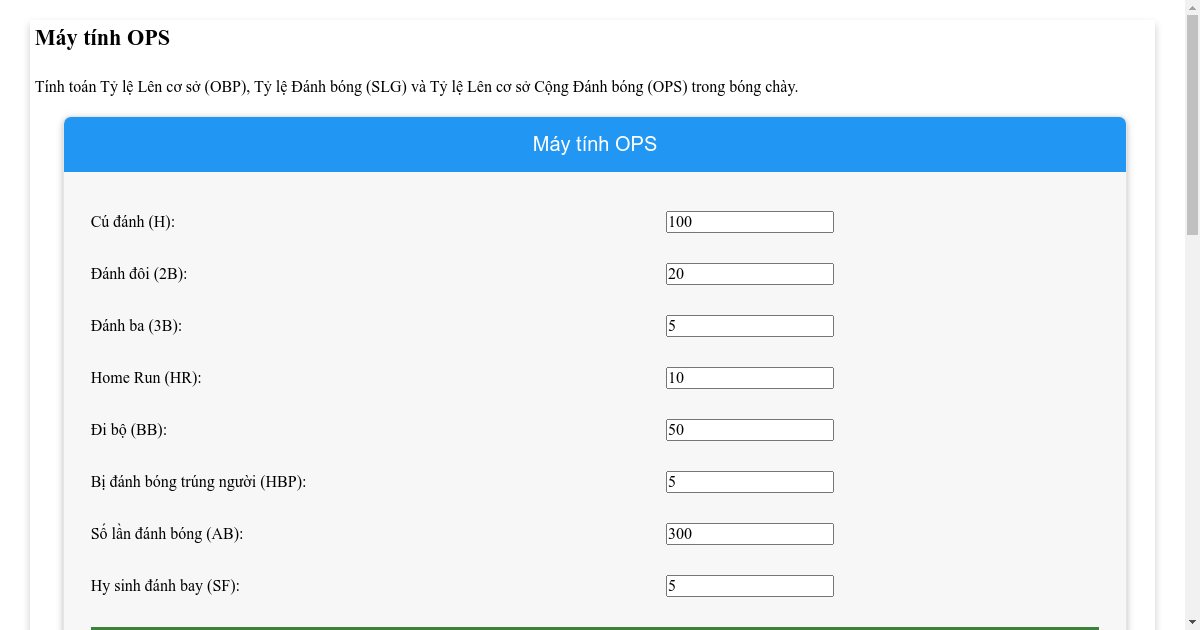The width and height of the screenshot is (1200, 630).
Task: Select the Số lần đánh bóng (AB) field
Action: (749, 534)
